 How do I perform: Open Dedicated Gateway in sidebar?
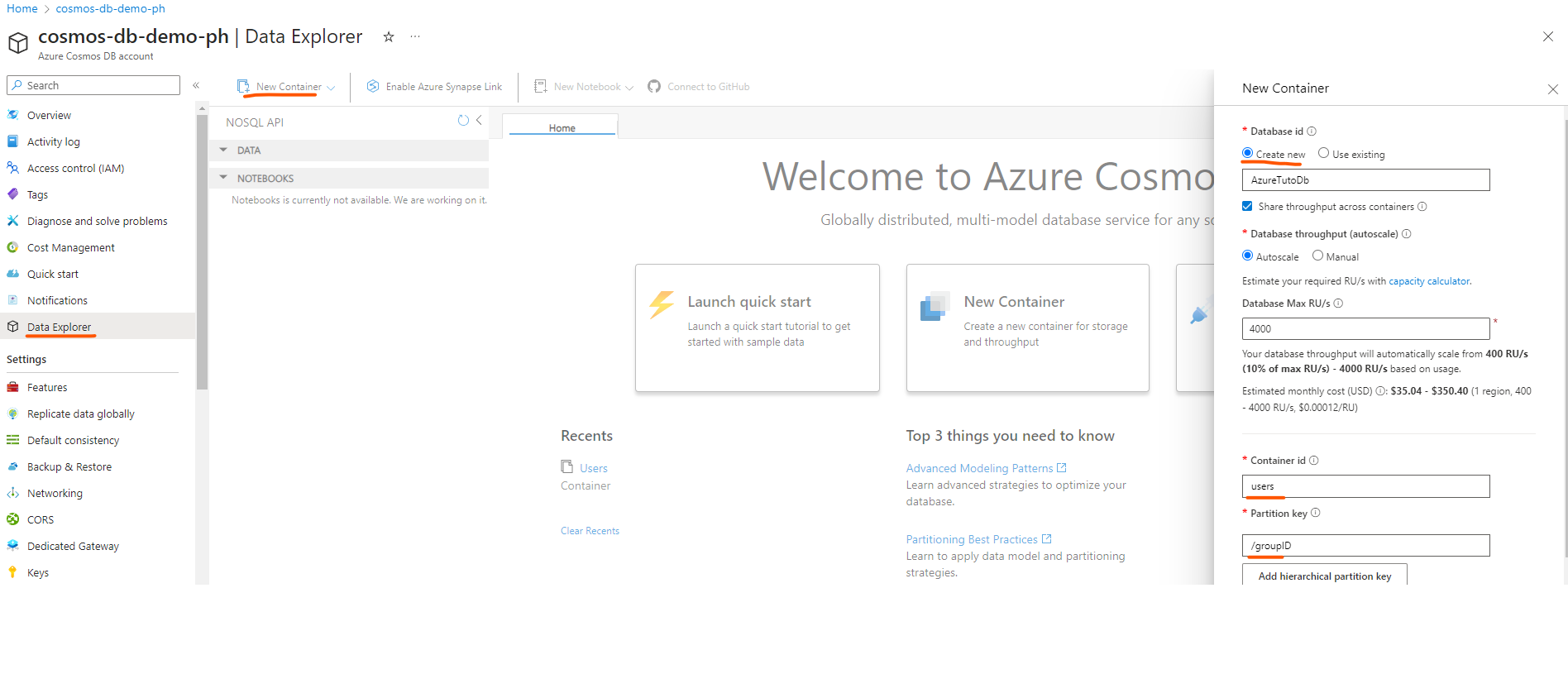coord(73,546)
